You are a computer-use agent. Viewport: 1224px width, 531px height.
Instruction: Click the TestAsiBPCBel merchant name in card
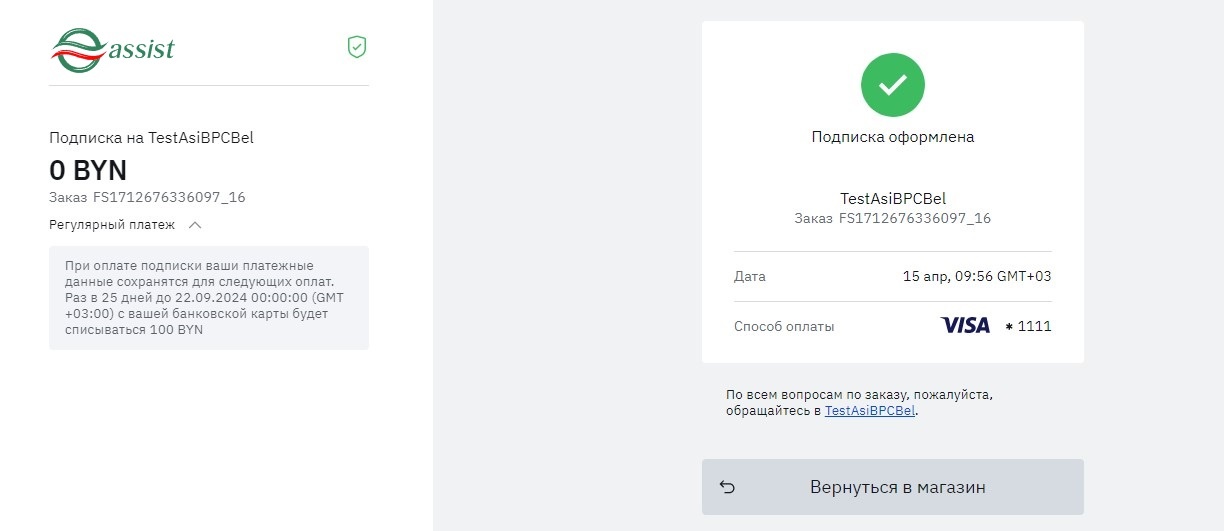(892, 198)
